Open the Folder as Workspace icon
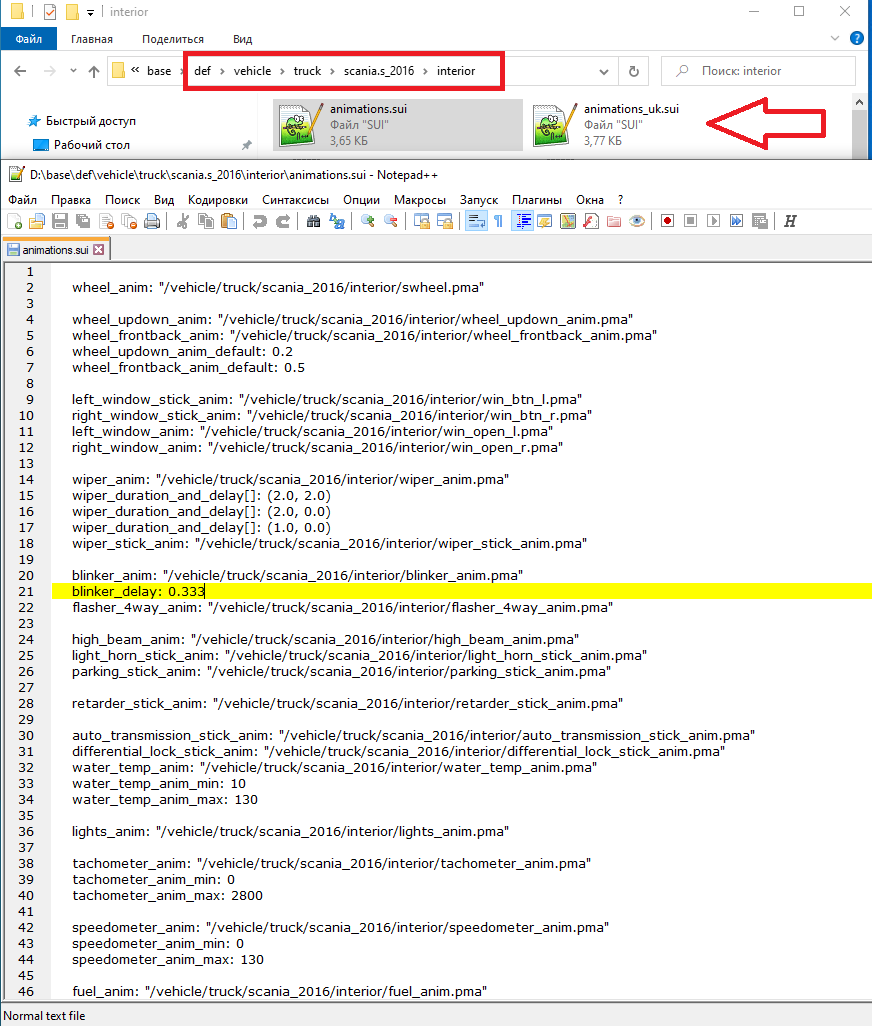The width and height of the screenshot is (872, 1026). (x=614, y=221)
